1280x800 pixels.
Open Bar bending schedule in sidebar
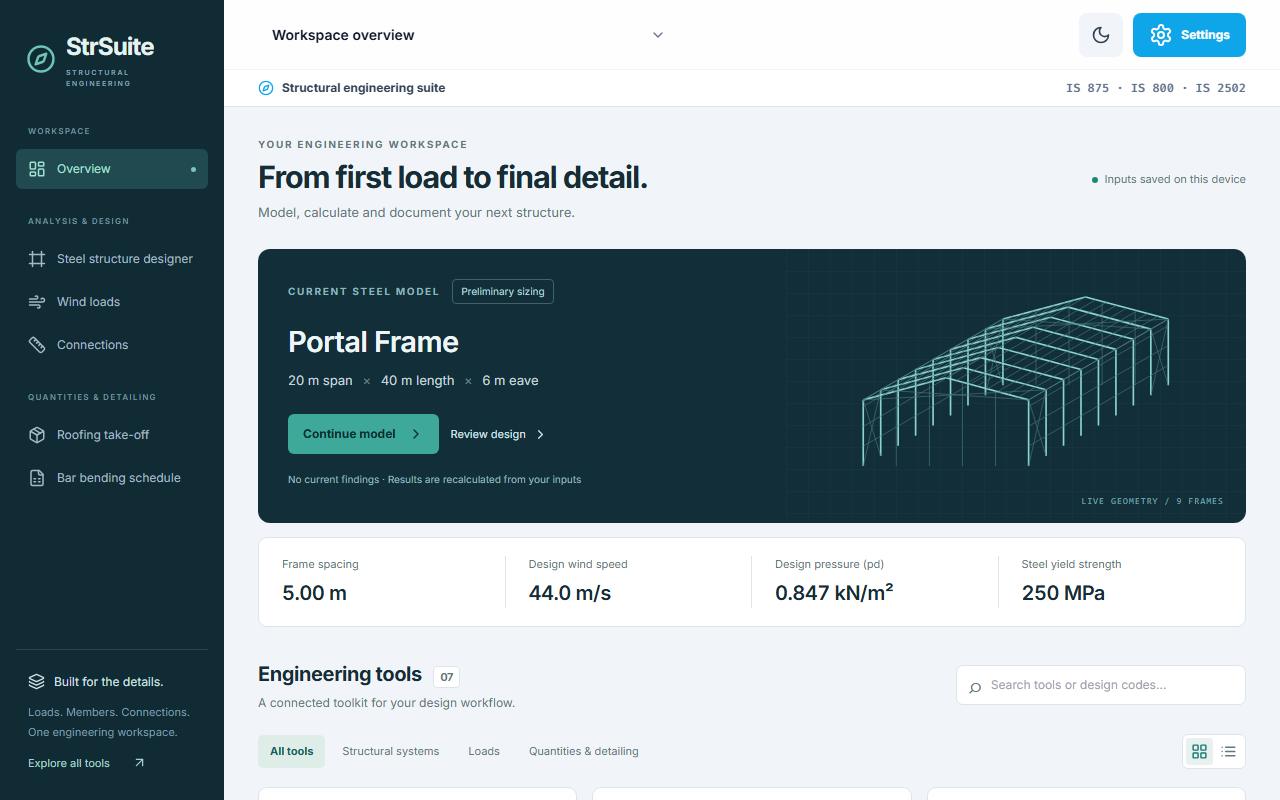112,478
